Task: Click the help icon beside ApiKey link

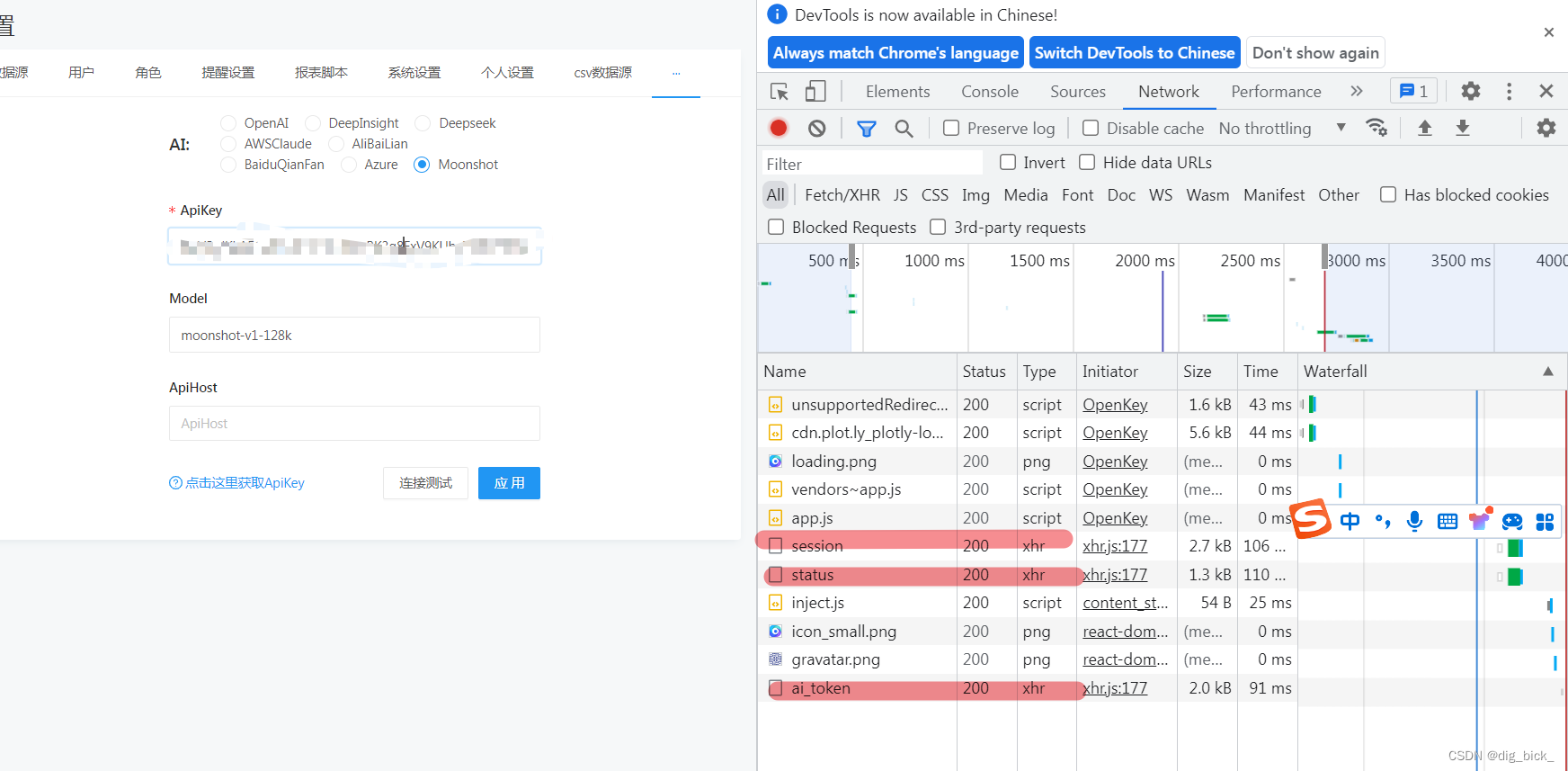Action: [175, 483]
